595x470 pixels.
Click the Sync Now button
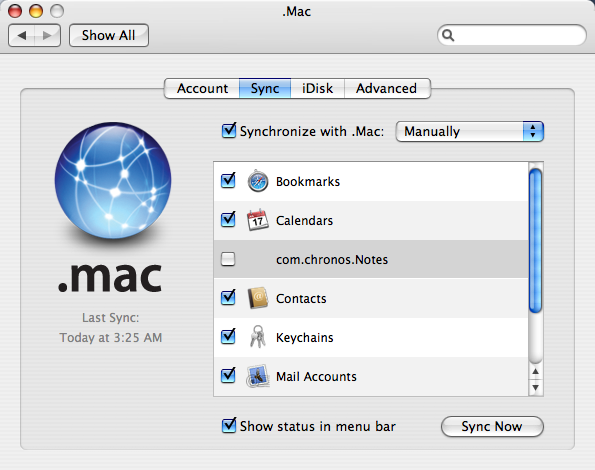[492, 426]
